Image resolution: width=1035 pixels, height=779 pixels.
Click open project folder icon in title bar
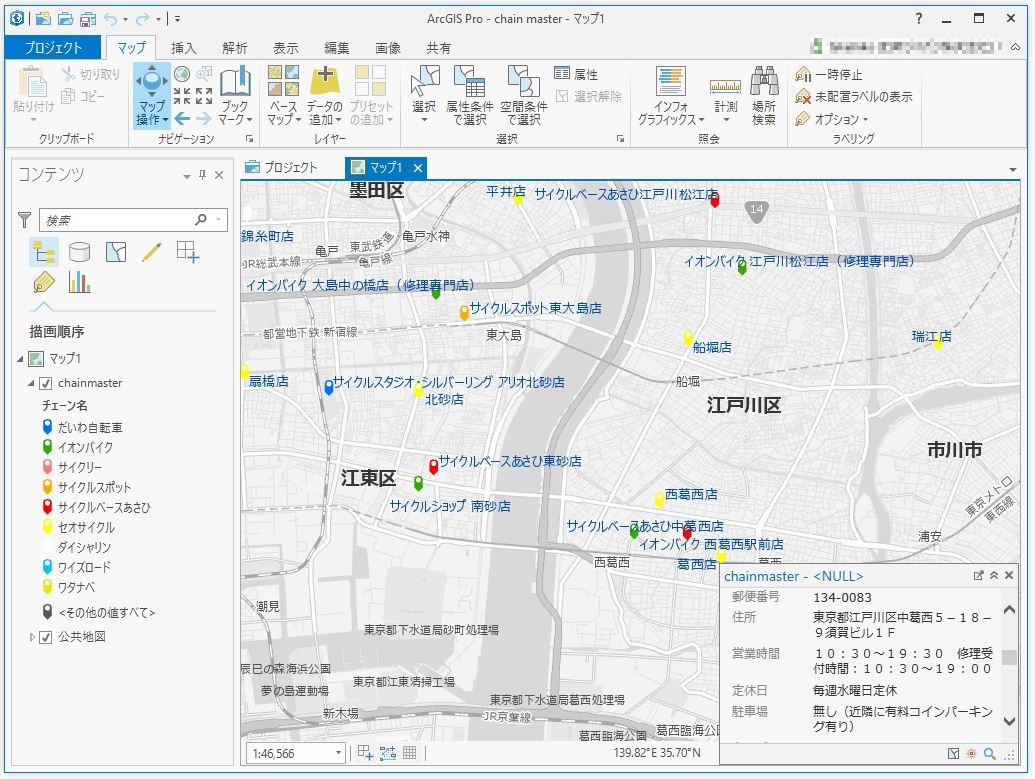pos(65,18)
